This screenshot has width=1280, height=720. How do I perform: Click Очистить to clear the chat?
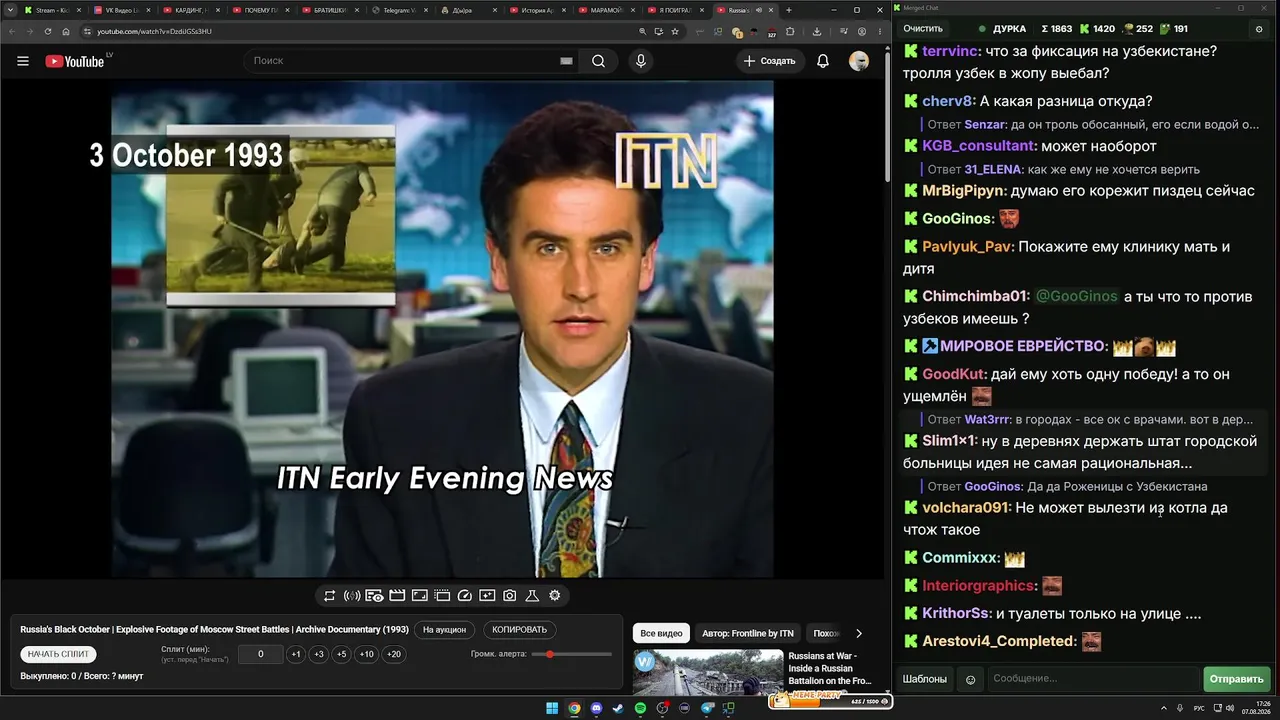[x=923, y=29]
